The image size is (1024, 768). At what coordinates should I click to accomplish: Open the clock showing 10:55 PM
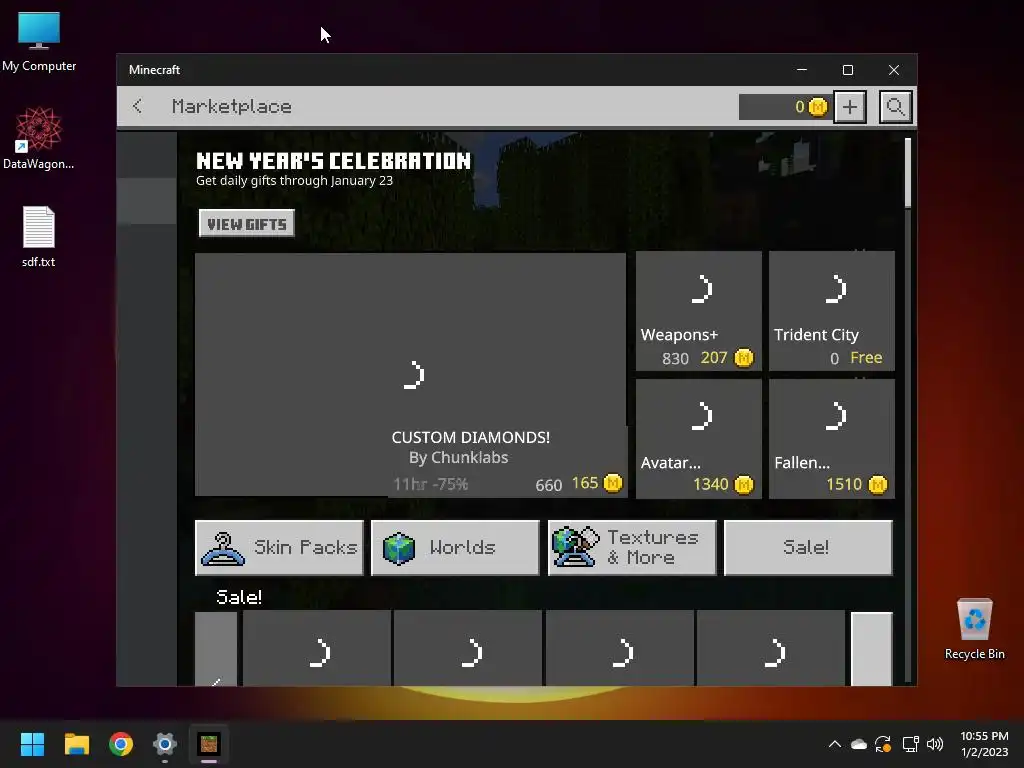tap(984, 744)
